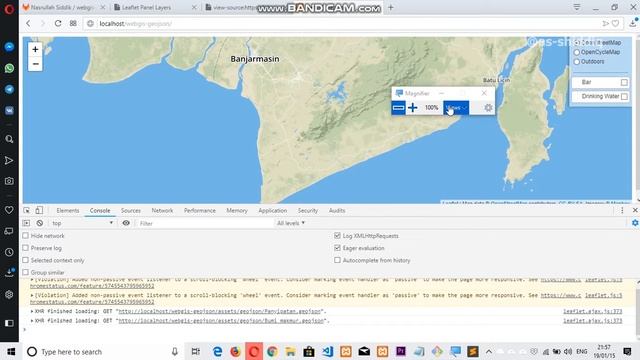Open bookmarks heart in sidebar
Image resolution: width=640 pixels, height=360 pixels.
pyautogui.click(x=9, y=210)
